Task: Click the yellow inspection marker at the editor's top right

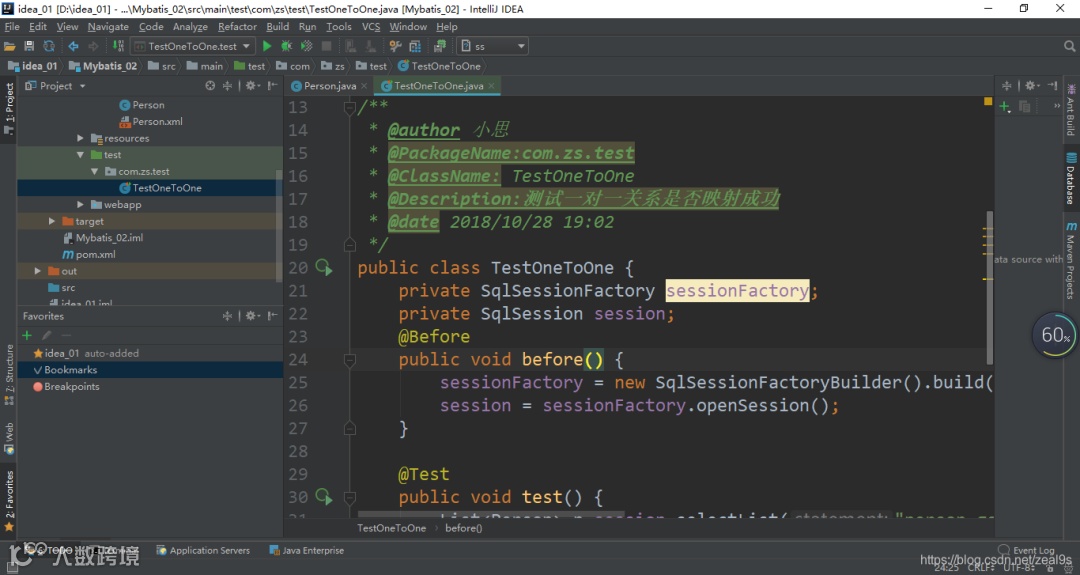Action: click(x=988, y=101)
